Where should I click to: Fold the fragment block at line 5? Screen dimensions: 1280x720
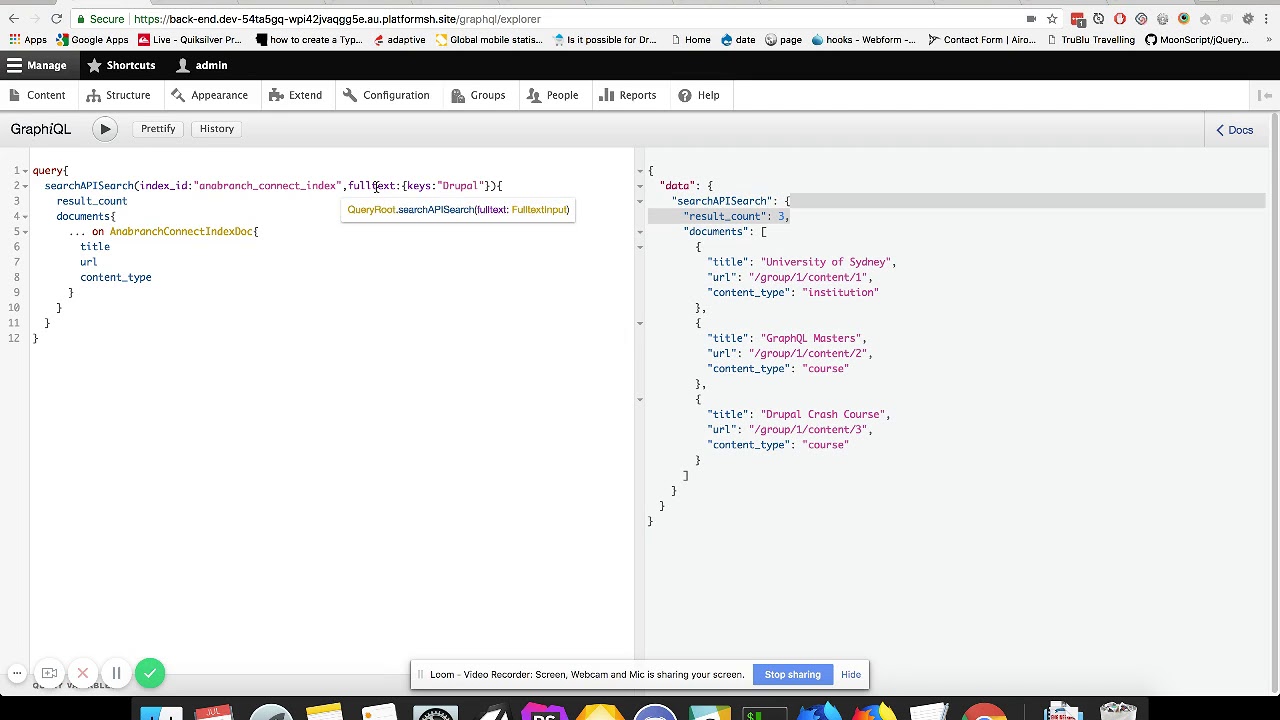point(25,232)
